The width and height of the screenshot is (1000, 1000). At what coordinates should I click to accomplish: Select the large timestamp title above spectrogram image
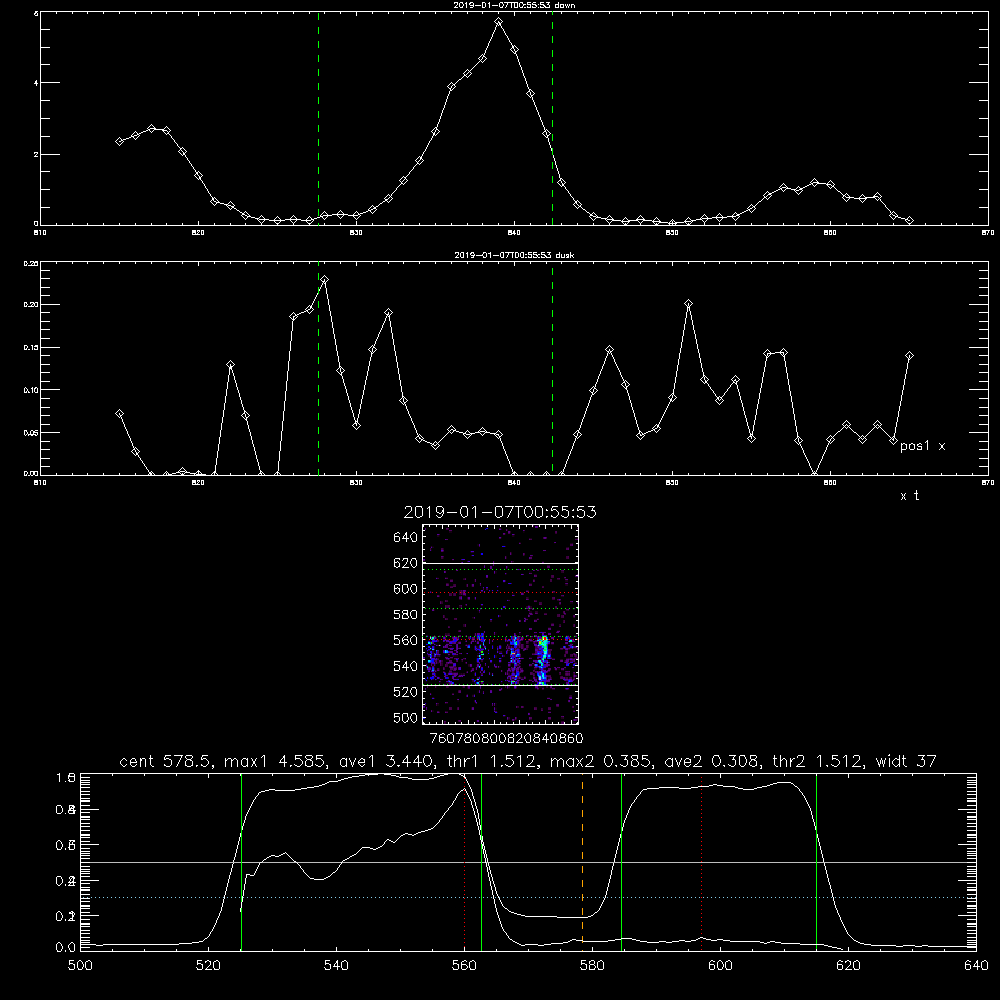click(500, 512)
